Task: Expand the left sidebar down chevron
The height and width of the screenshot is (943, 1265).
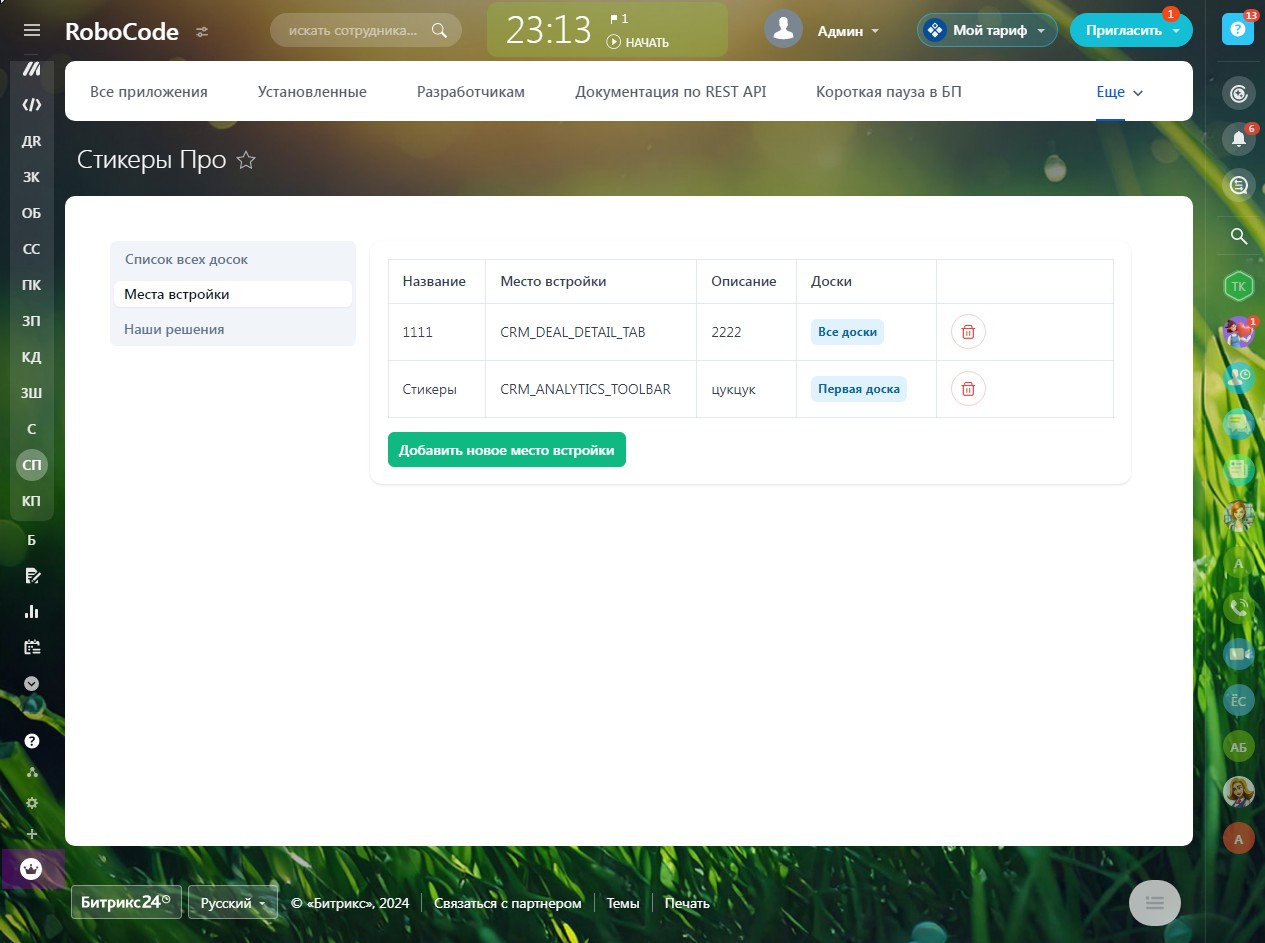Action: pyautogui.click(x=32, y=684)
